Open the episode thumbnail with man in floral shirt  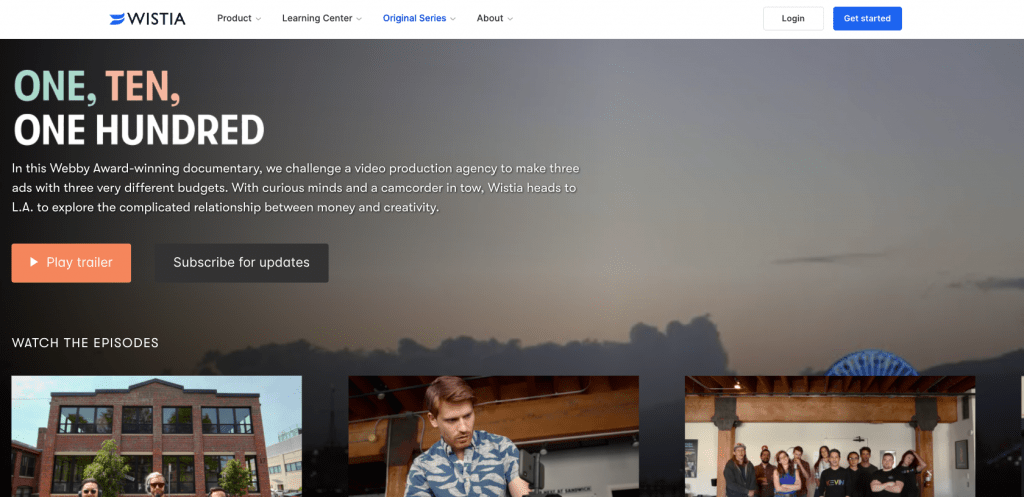point(493,436)
